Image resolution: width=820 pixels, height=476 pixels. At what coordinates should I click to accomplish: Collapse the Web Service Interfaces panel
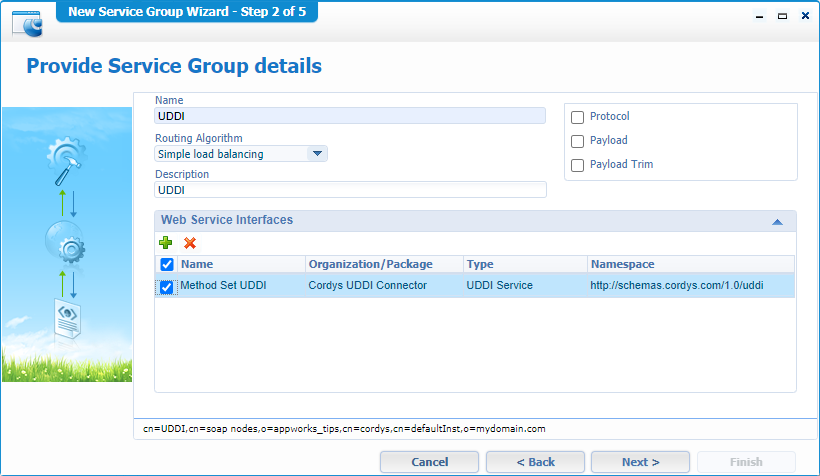[777, 221]
